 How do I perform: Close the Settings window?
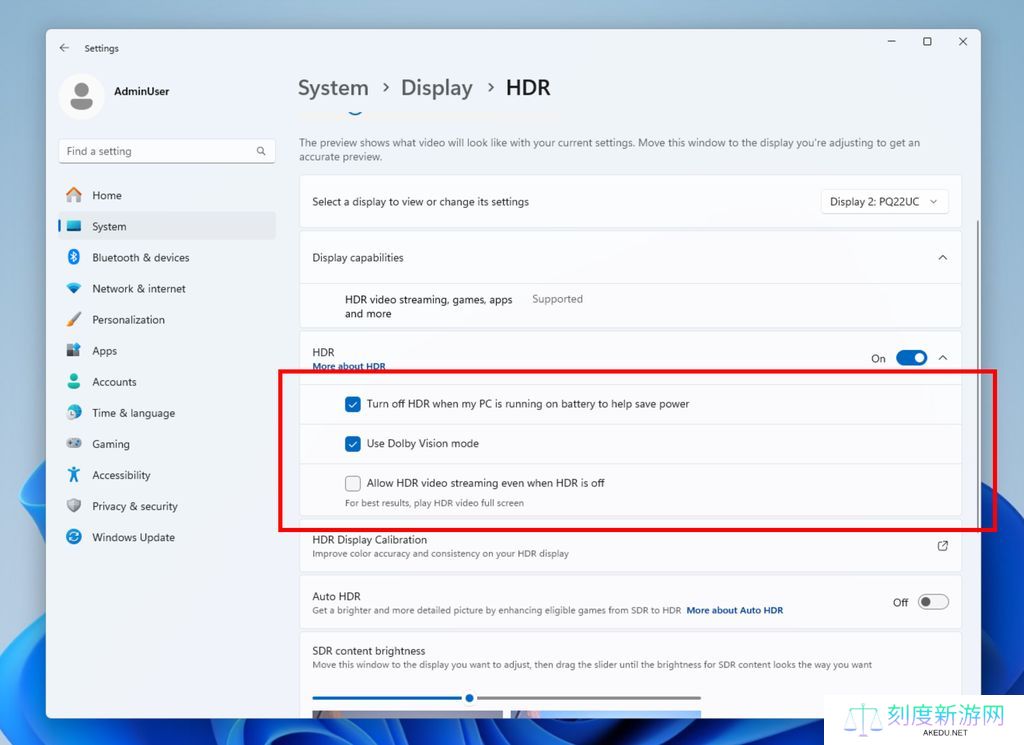(963, 41)
